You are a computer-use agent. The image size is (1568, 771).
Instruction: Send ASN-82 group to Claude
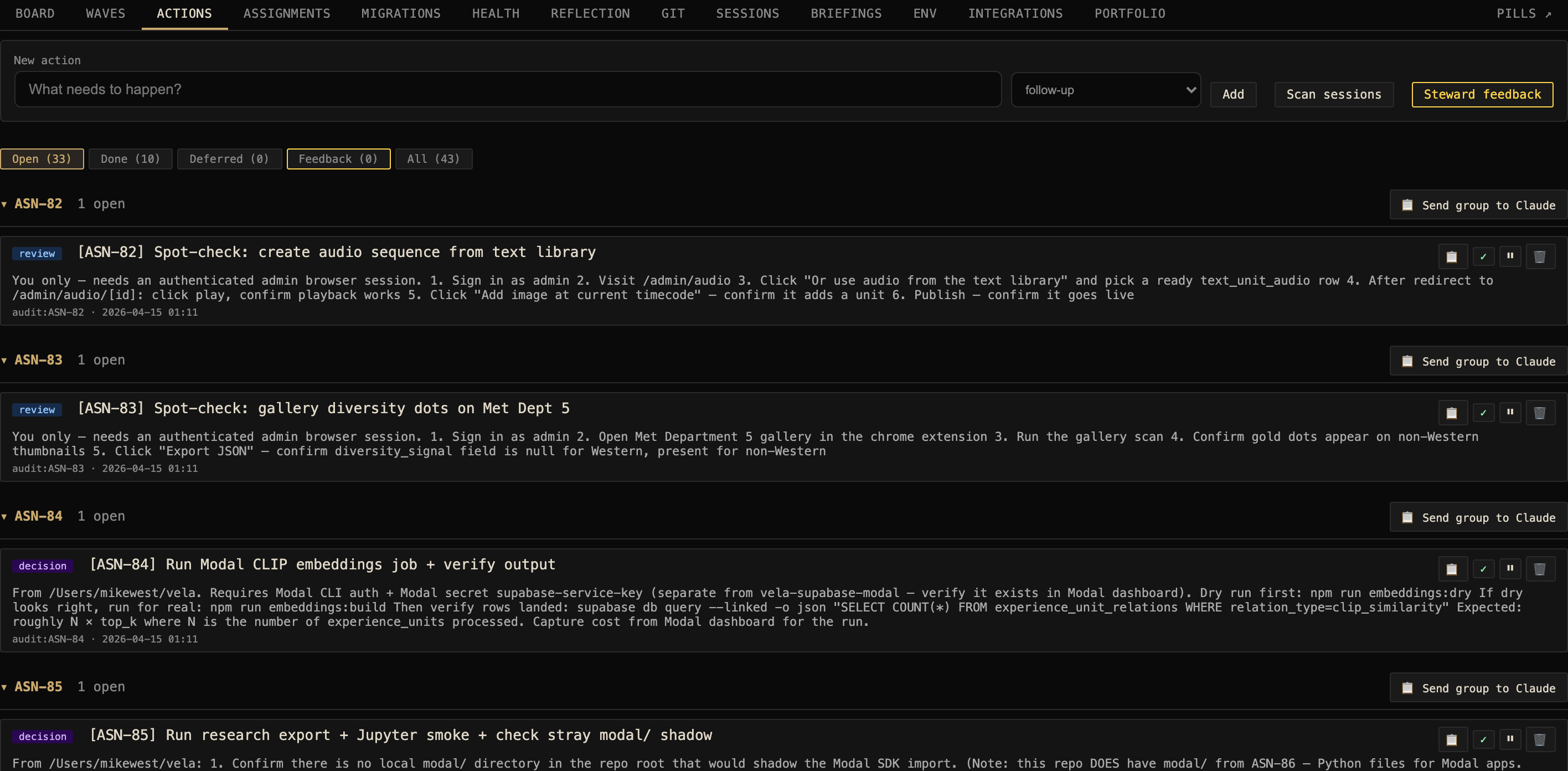1479,205
